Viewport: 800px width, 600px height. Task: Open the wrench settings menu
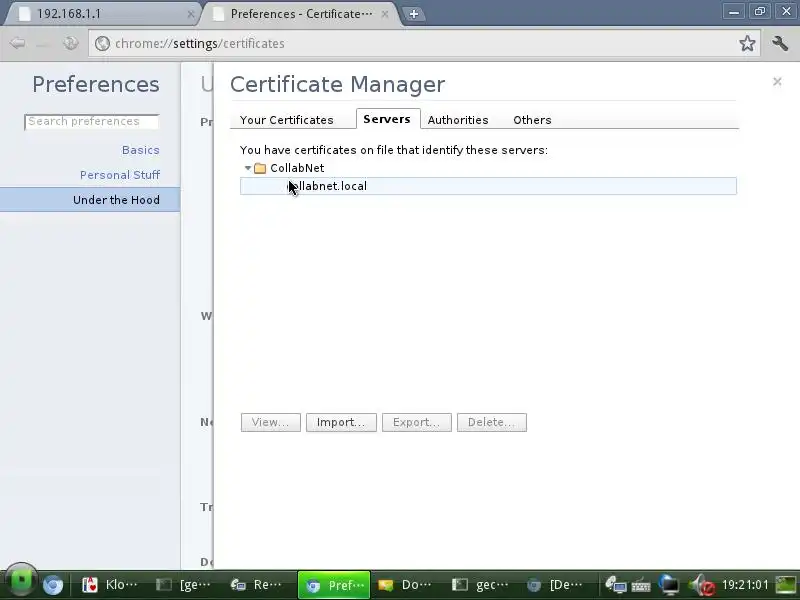click(x=780, y=43)
